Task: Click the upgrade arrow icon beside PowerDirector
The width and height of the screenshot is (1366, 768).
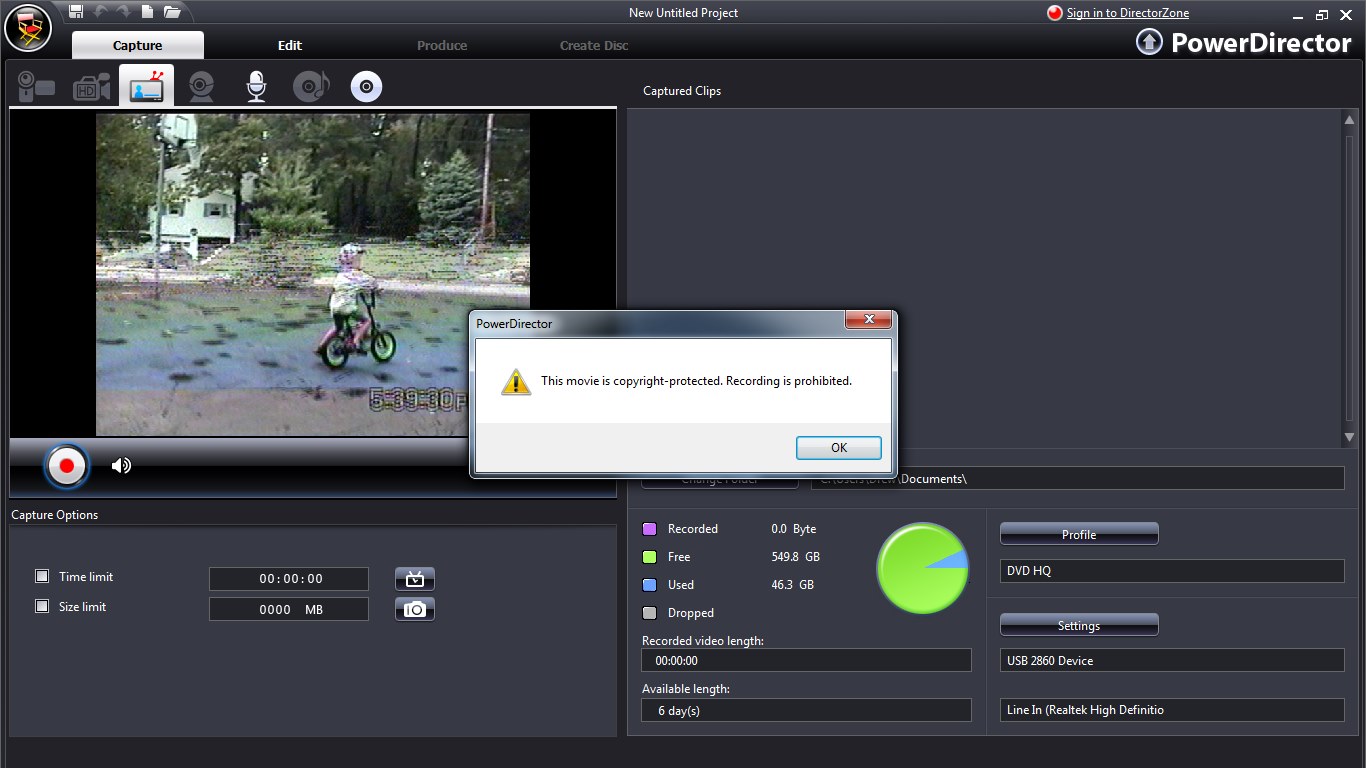Action: [x=1149, y=42]
